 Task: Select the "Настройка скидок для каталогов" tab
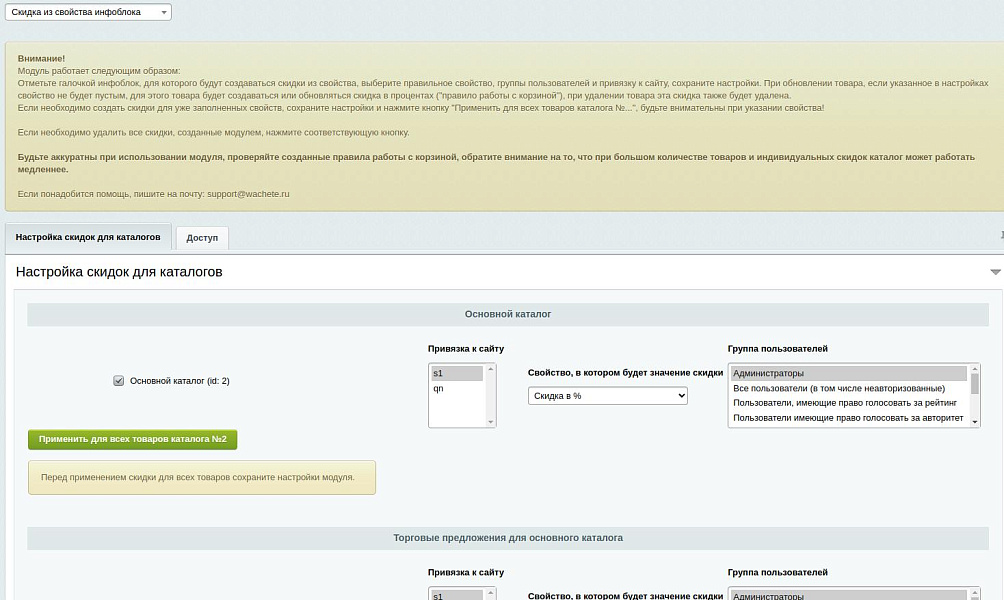click(88, 238)
